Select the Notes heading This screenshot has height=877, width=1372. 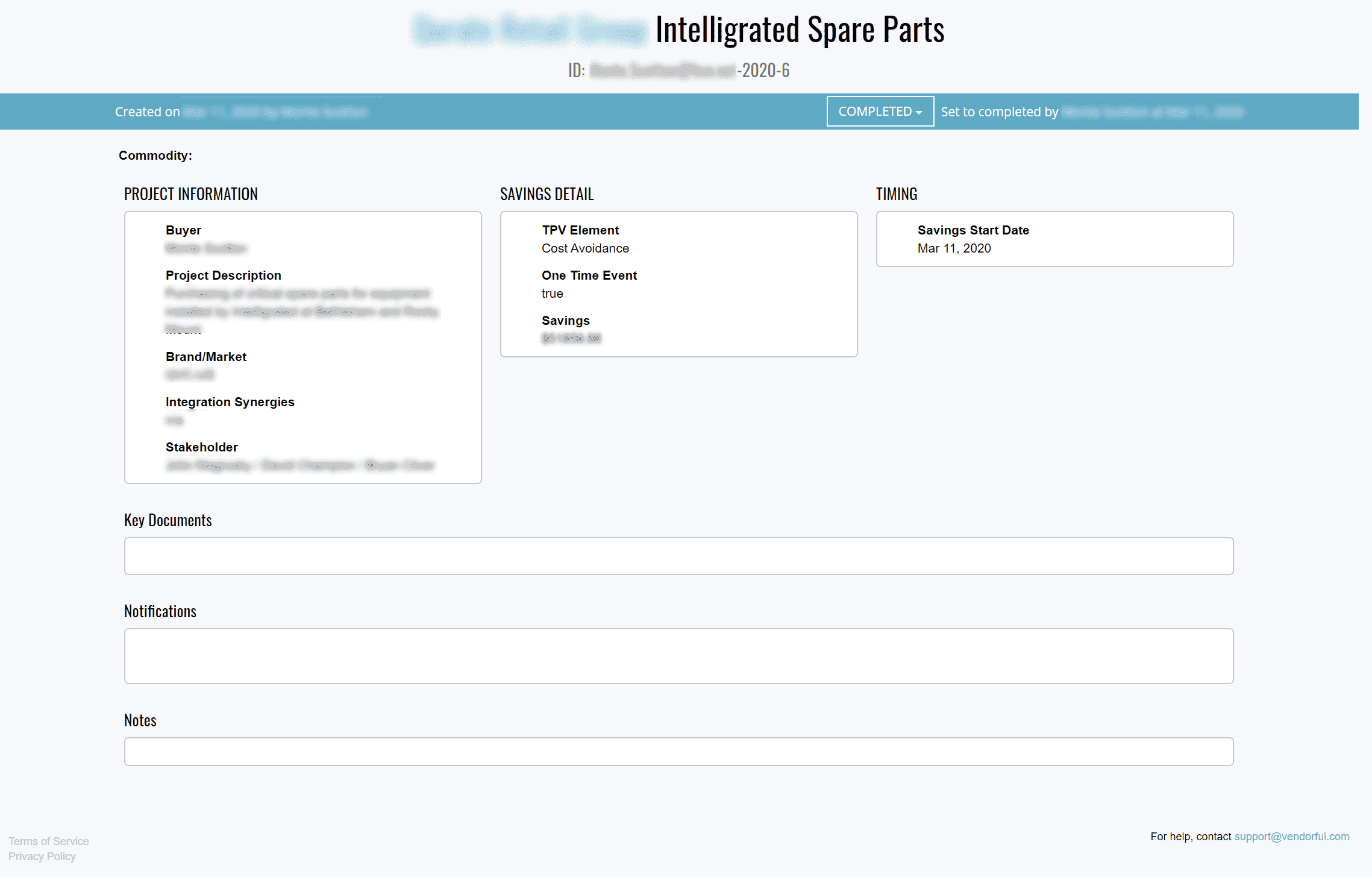point(140,720)
